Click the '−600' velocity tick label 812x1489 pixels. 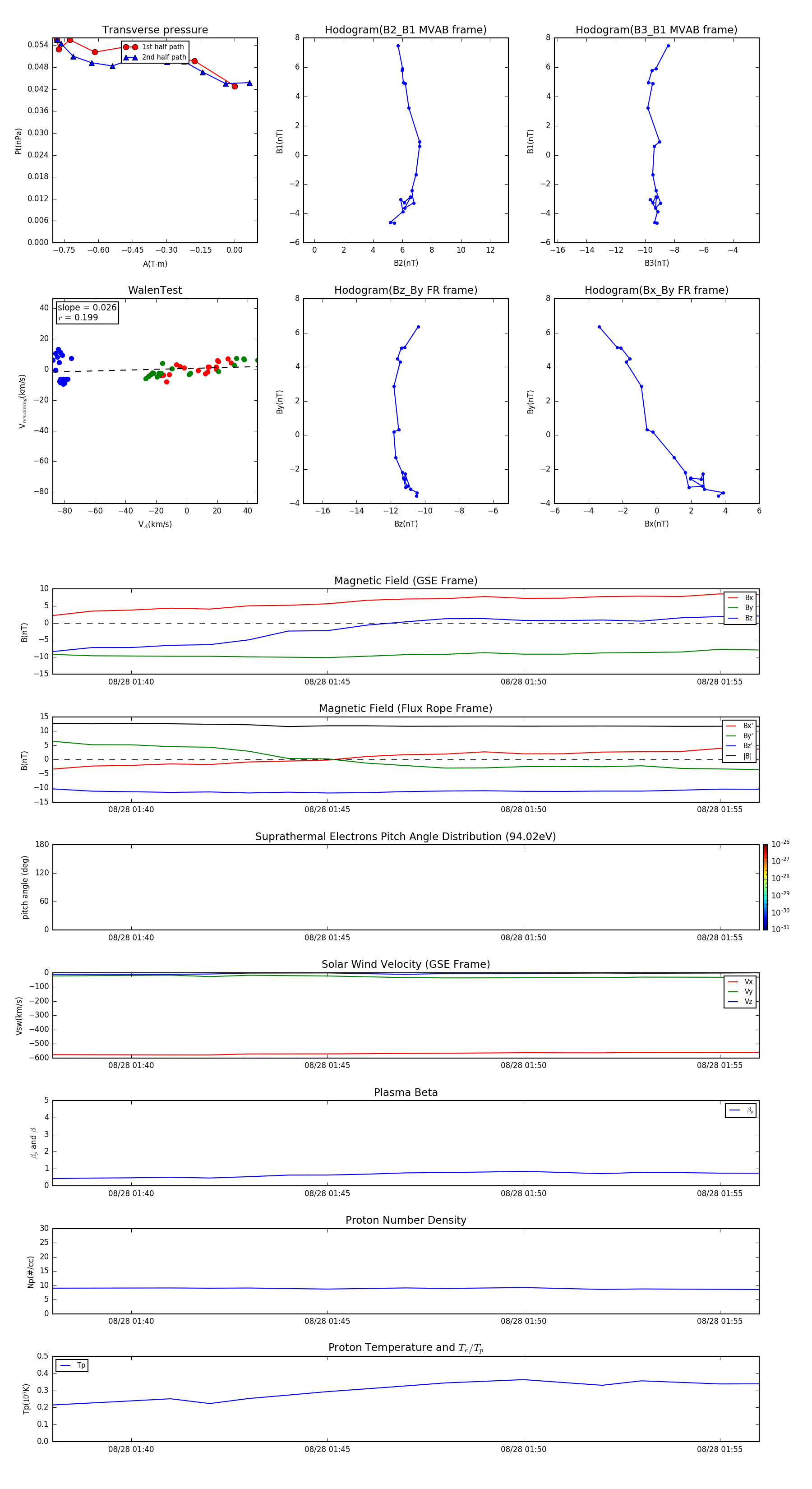(x=39, y=1058)
